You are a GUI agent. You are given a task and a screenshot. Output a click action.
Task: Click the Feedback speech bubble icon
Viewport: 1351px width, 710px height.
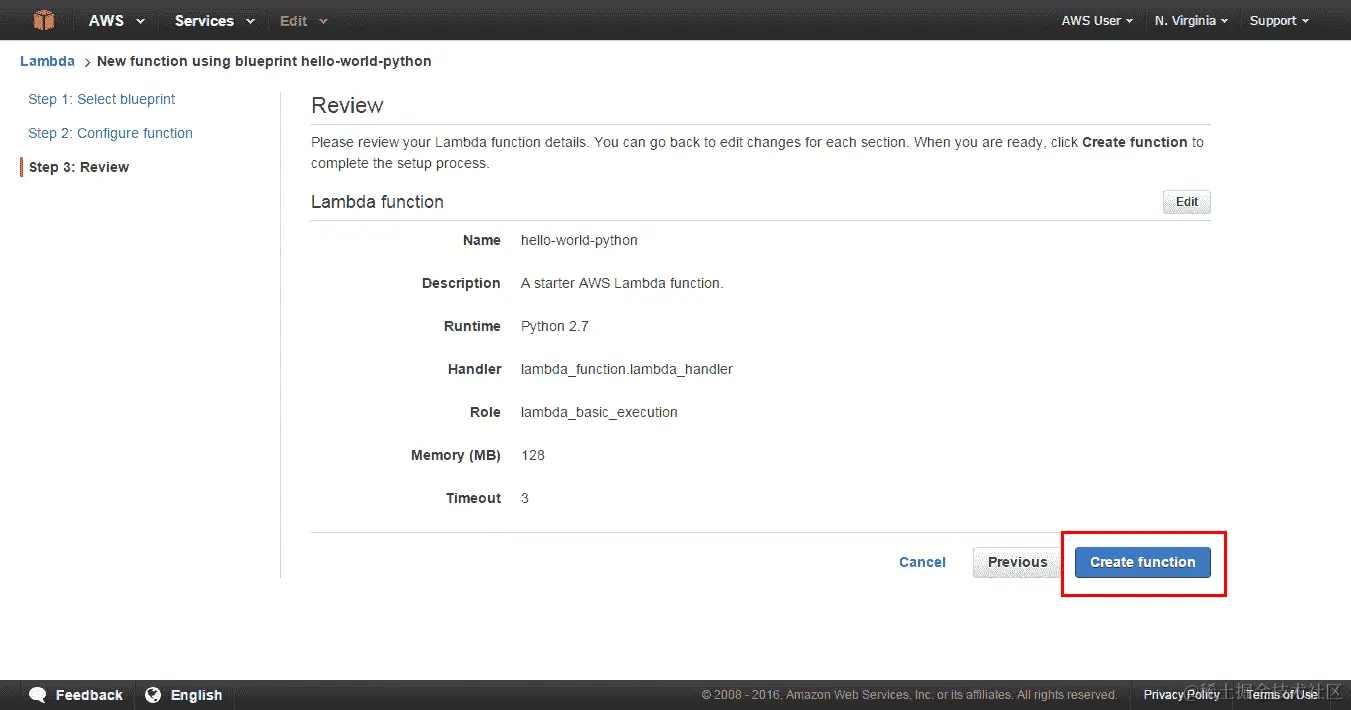(38, 695)
